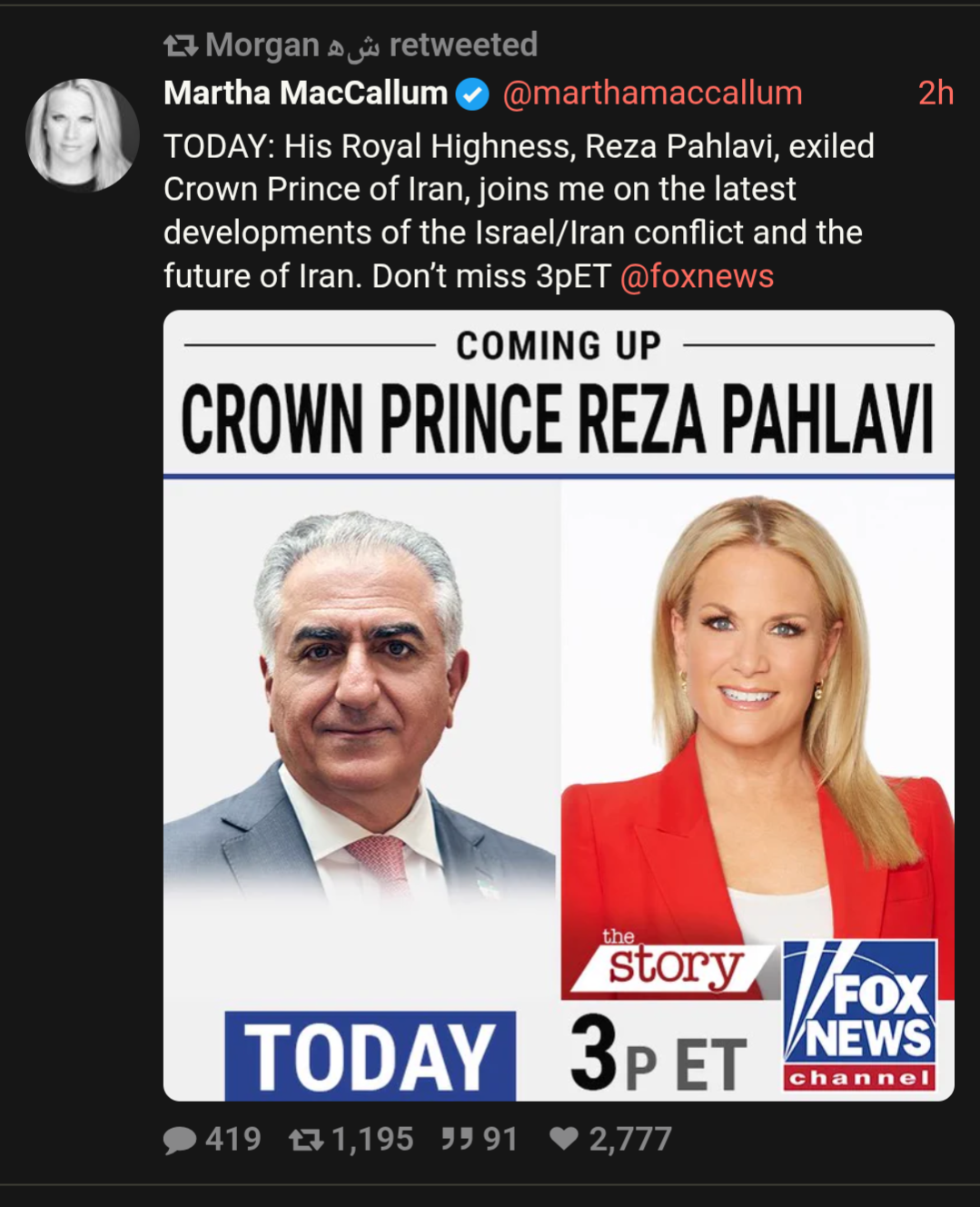Click the Martha MacCallum display name

click(305, 93)
